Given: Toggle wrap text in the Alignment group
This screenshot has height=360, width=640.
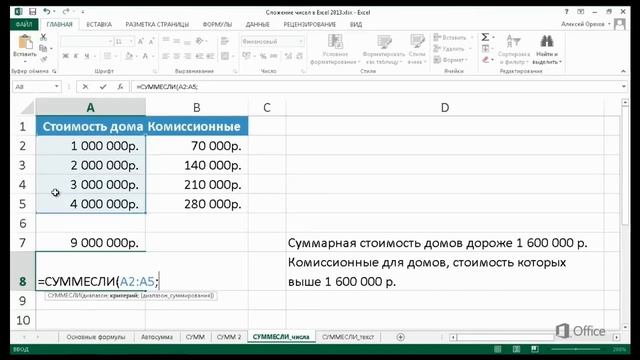Looking at the screenshot, I should coord(225,42).
